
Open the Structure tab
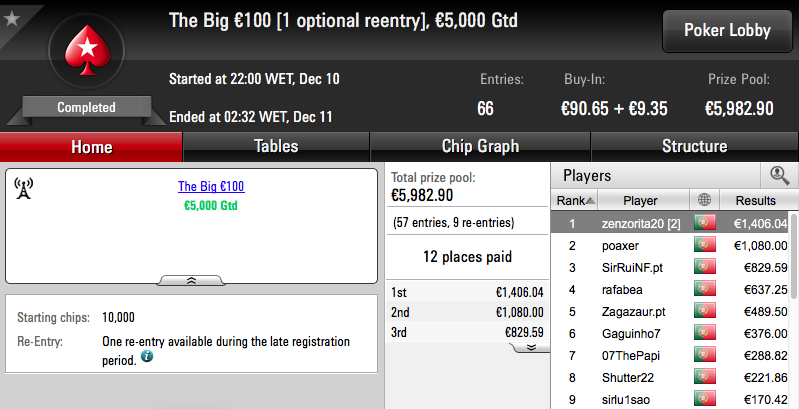pos(695,147)
